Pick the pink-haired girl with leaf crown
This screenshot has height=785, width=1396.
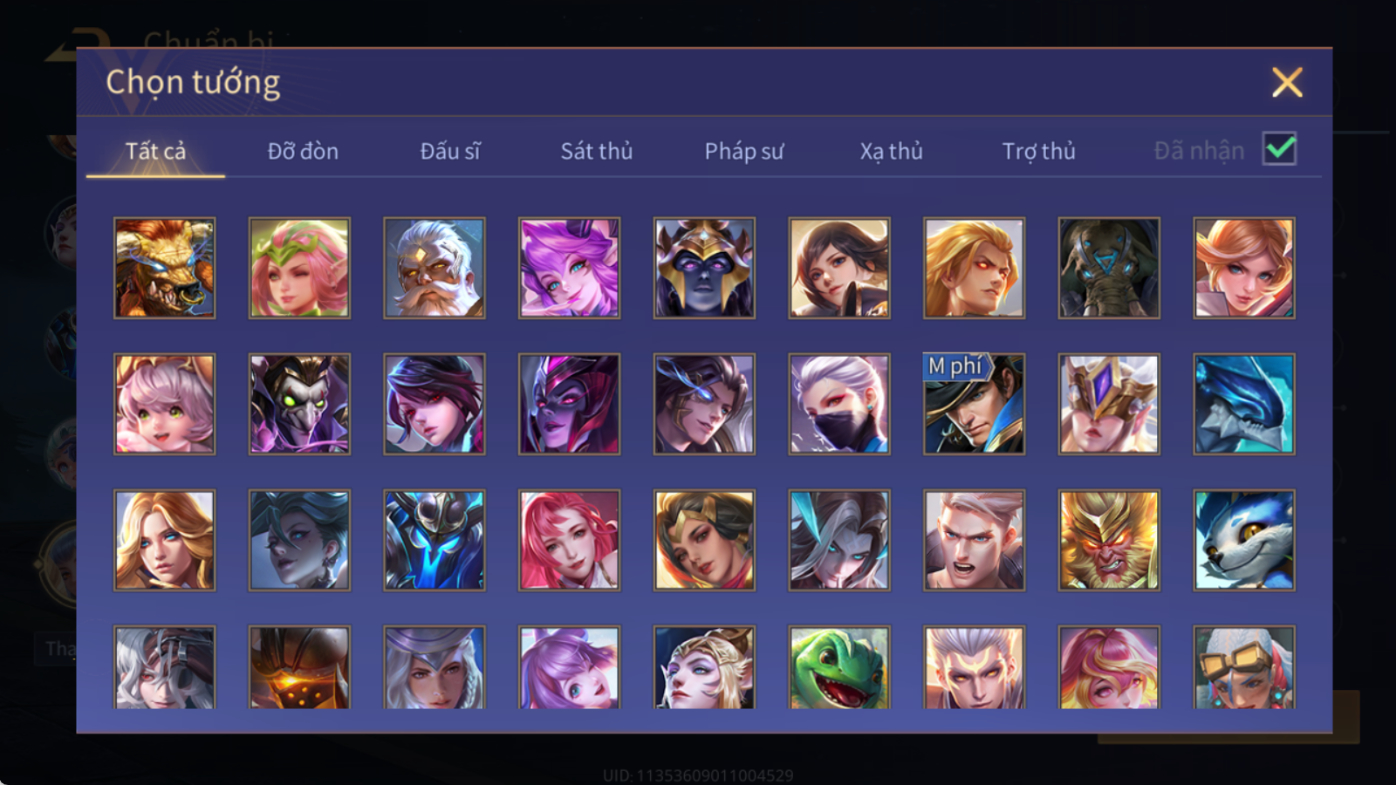pos(299,268)
